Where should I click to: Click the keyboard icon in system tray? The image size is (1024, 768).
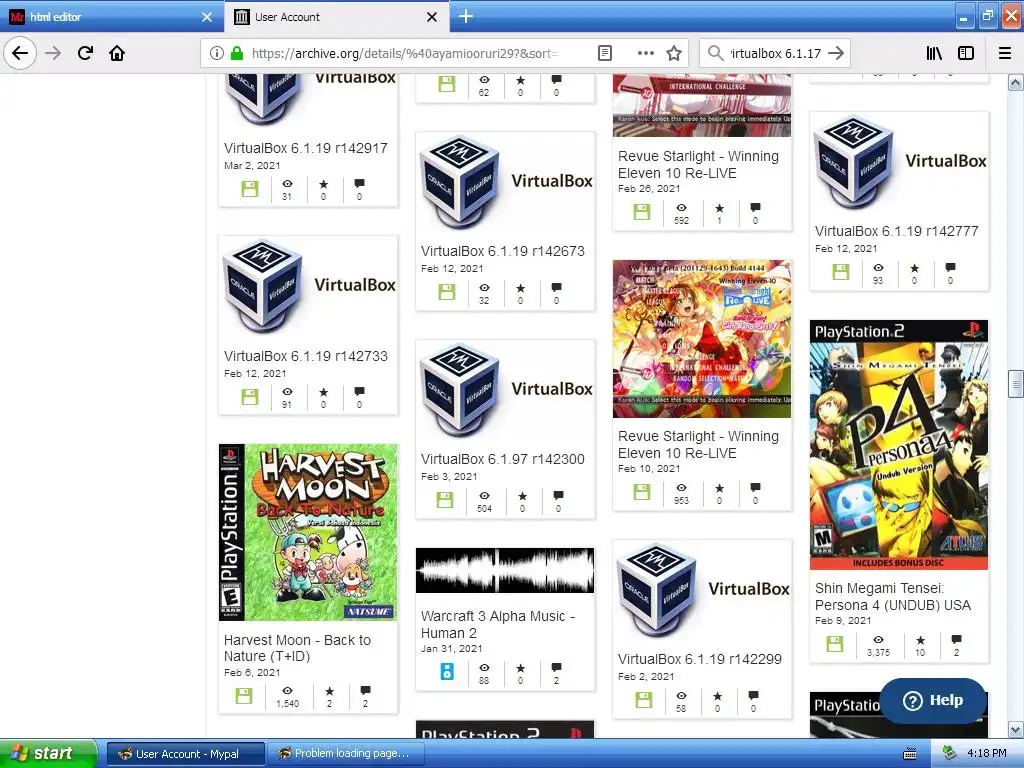[910, 754]
